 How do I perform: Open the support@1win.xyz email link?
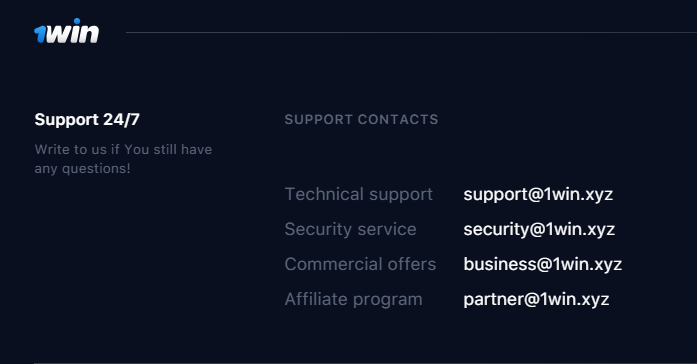[538, 195]
